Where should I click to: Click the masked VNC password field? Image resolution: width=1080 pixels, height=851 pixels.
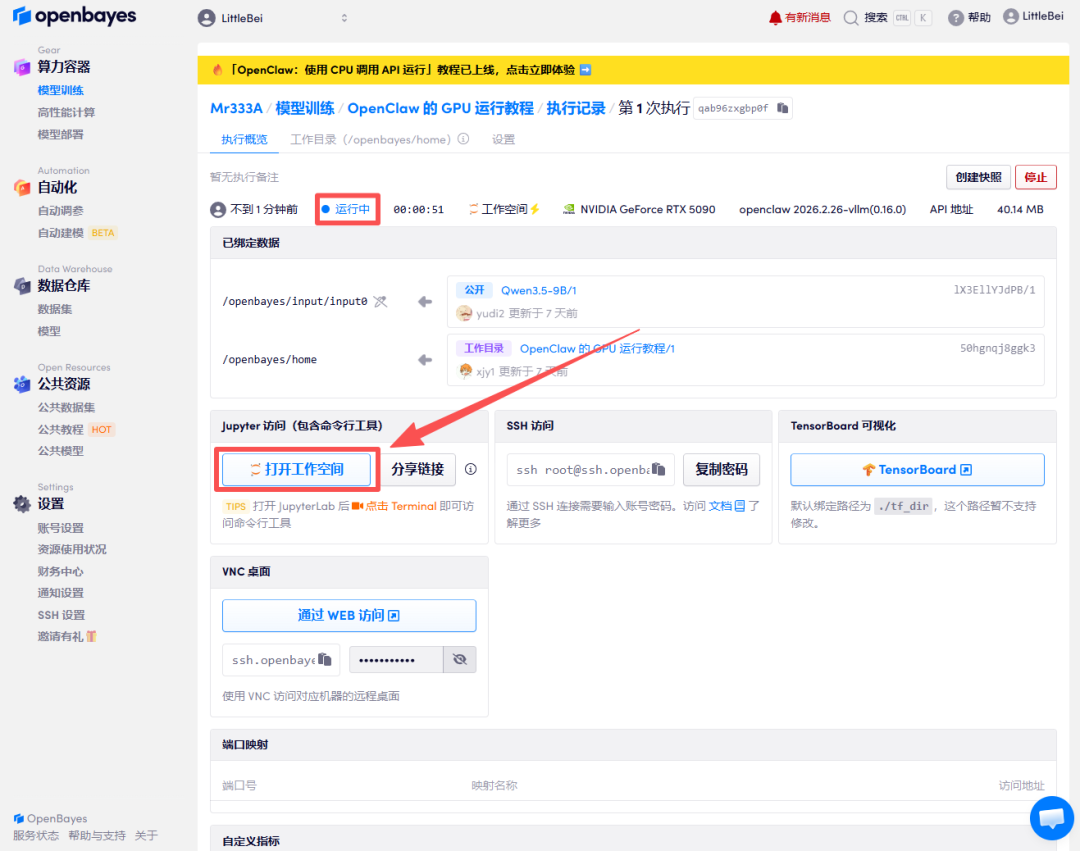(396, 660)
